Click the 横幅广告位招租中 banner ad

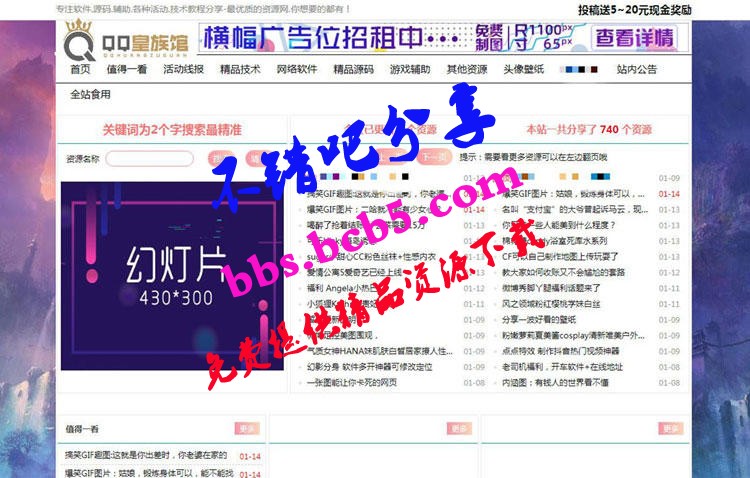click(x=443, y=37)
